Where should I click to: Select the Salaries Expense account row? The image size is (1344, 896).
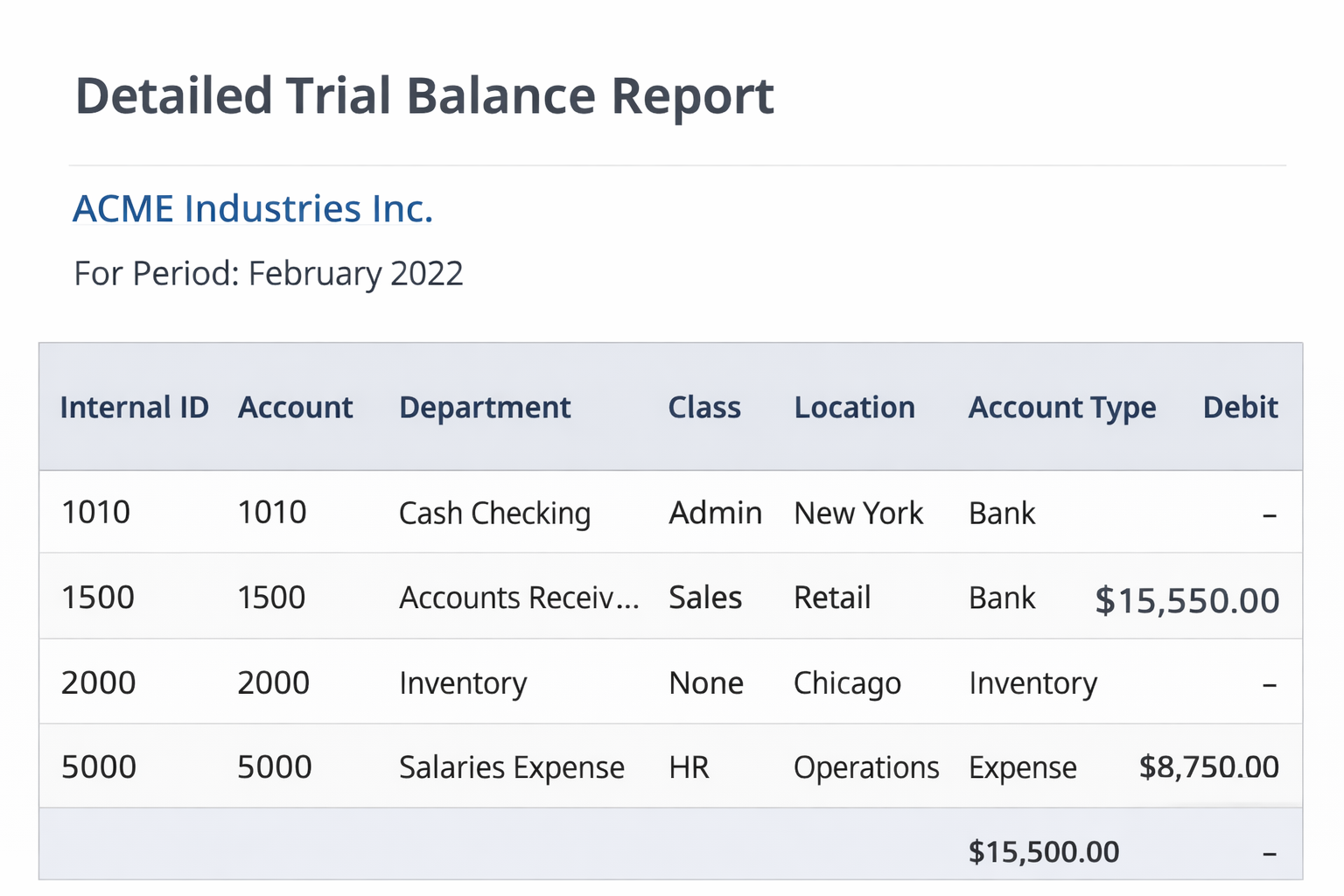tap(512, 767)
